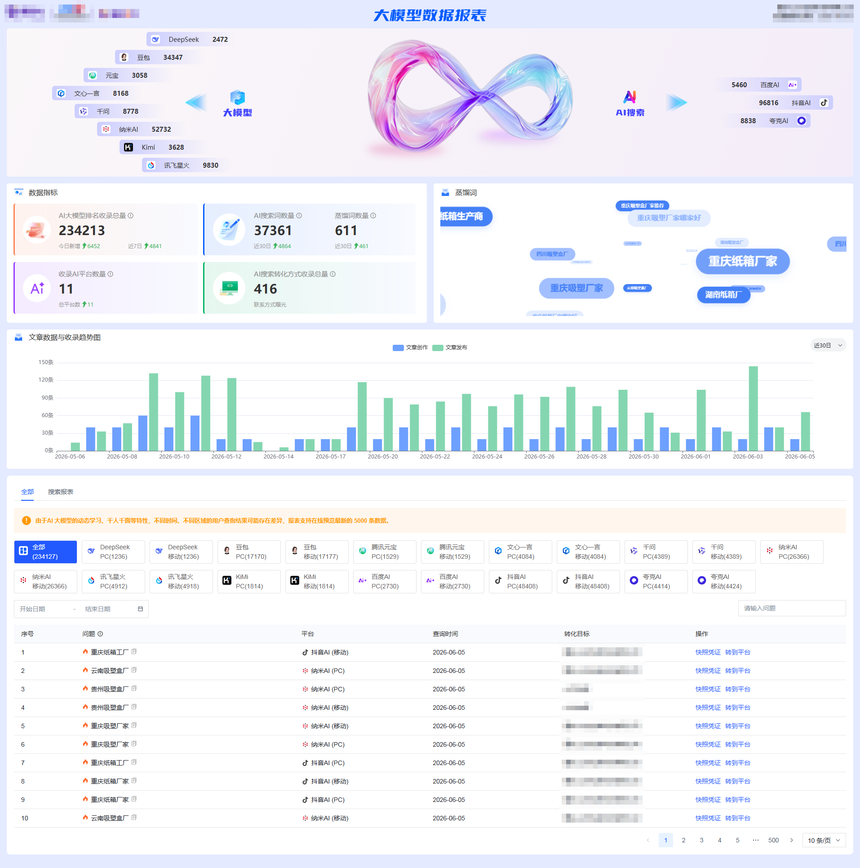Switch to the 搜索报表 tab
Screen dimensions: 860x868
tap(60, 492)
